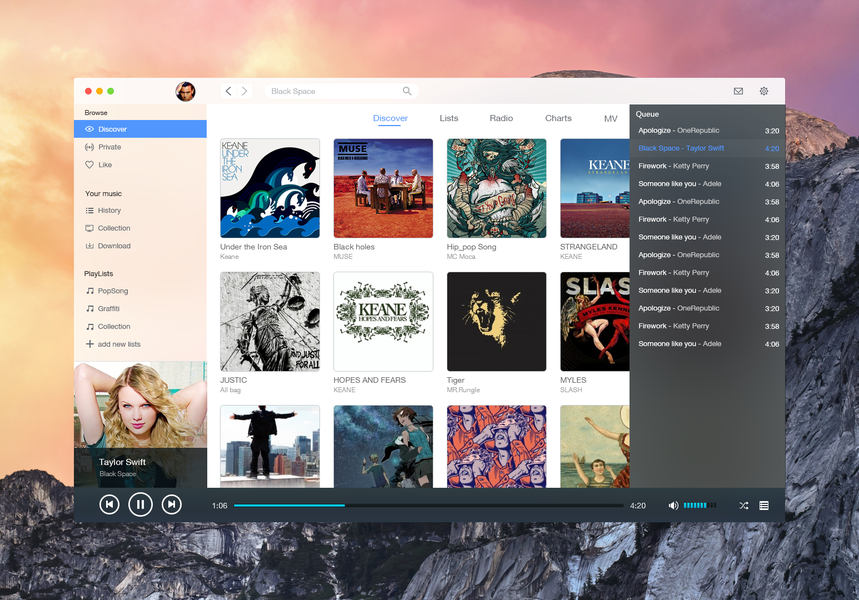859x600 pixels.
Task: Adjust the volume level bar
Action: pyautogui.click(x=700, y=506)
